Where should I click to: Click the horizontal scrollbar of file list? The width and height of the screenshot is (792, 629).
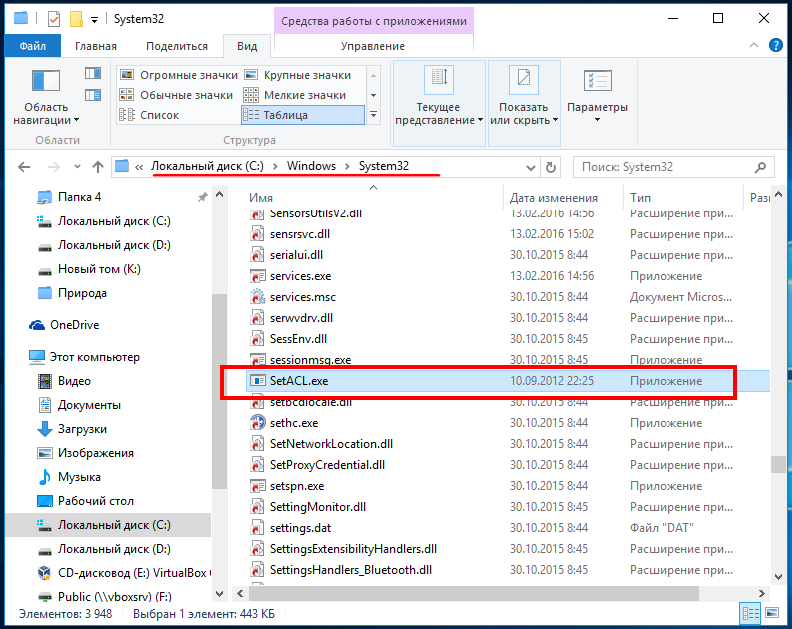click(x=472, y=594)
